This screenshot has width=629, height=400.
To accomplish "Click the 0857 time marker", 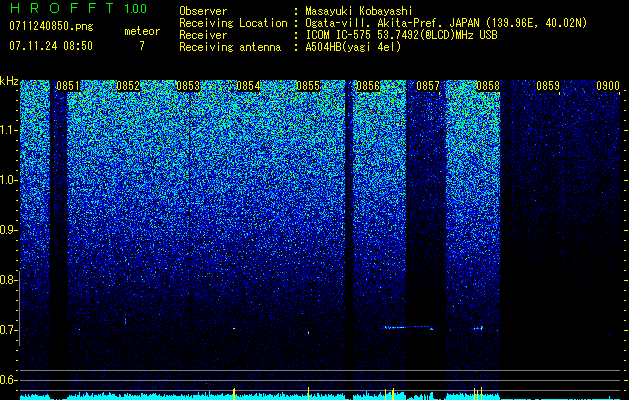I will coord(428,86).
